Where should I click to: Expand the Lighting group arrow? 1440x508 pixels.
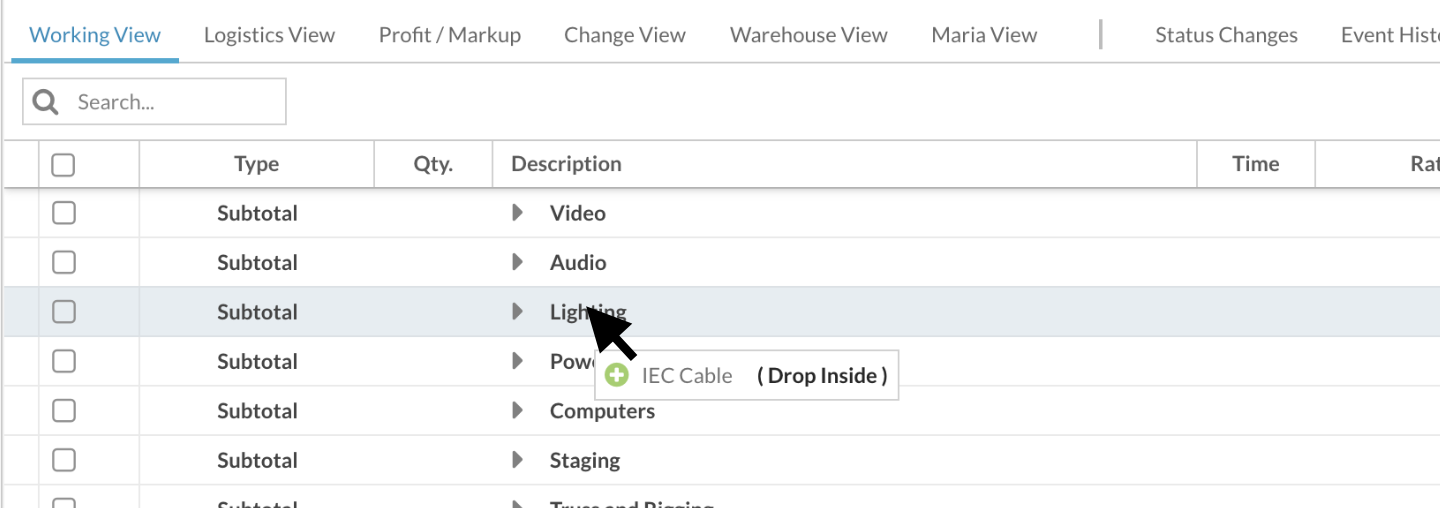(517, 312)
